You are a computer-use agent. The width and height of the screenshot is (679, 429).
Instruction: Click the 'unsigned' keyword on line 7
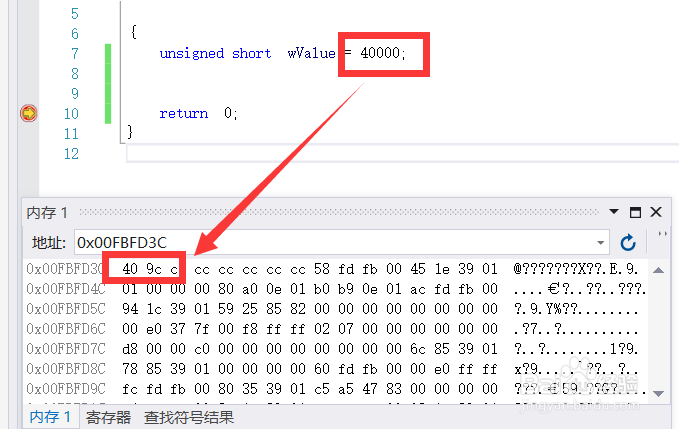pyautogui.click(x=192, y=54)
